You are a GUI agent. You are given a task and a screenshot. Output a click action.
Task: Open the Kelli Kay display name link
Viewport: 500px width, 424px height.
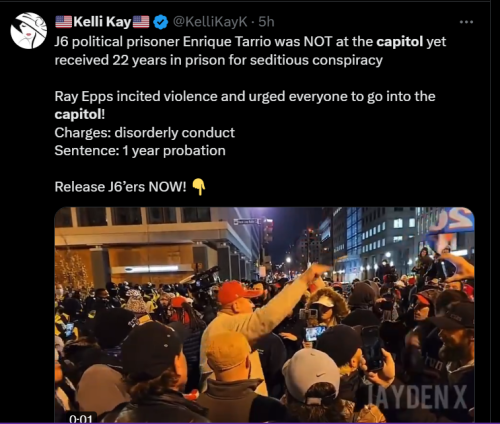[x=102, y=22]
